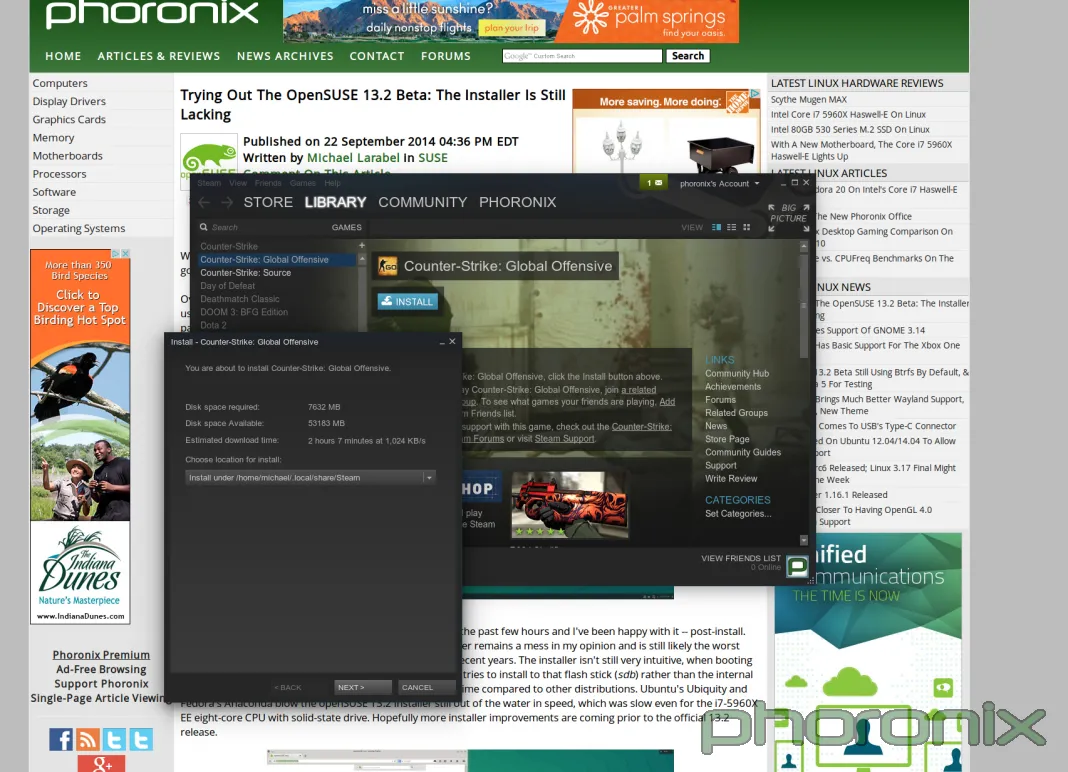The image size is (1068, 772).
Task: Expand the install location dropdown
Action: click(429, 478)
